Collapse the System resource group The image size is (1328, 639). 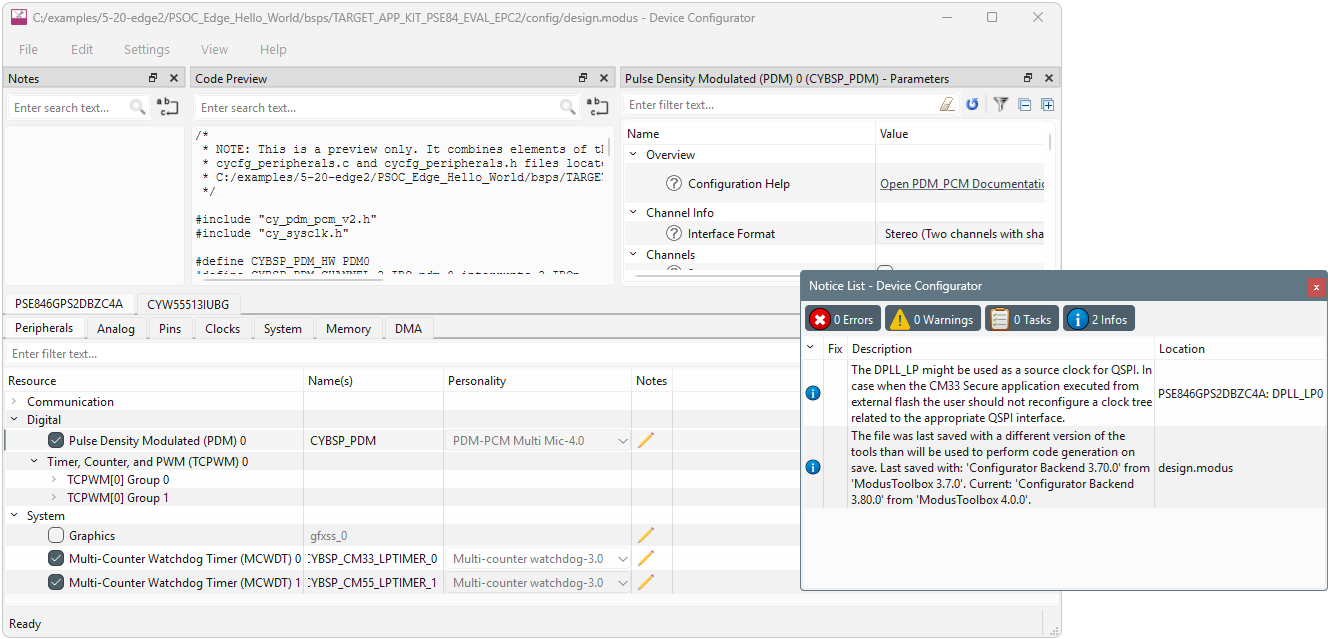point(15,516)
